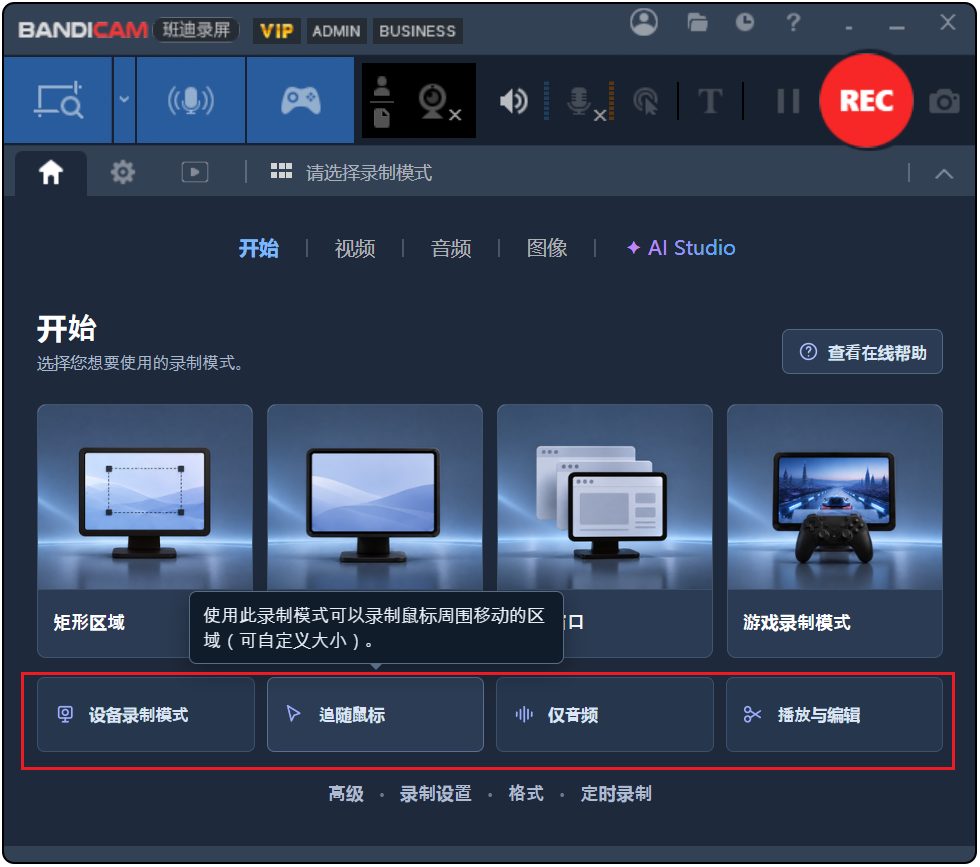Image resolution: width=980 pixels, height=867 pixels.
Task: Click the ADMIN badge
Action: click(336, 31)
